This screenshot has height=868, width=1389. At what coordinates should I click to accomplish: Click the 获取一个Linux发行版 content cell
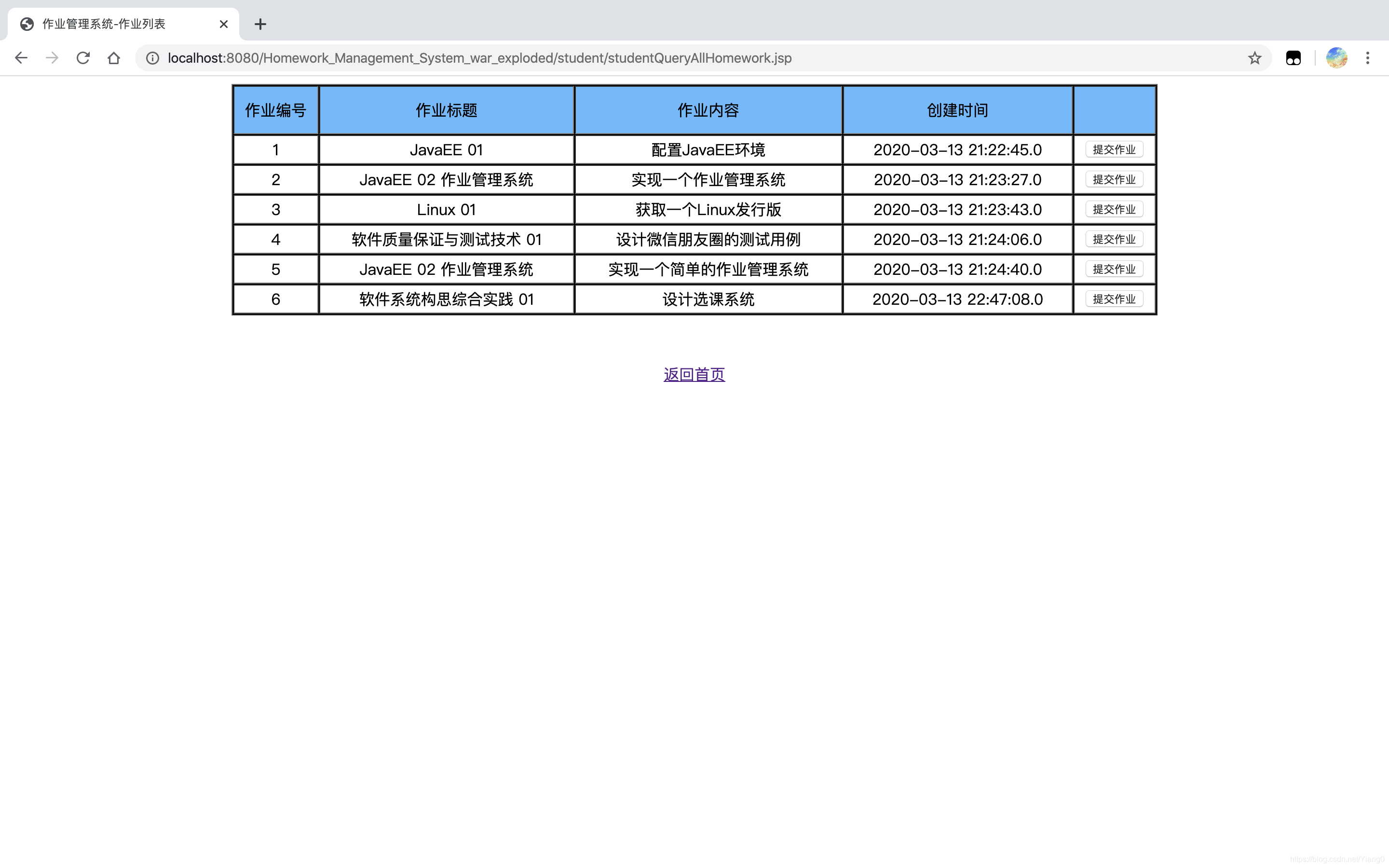(x=708, y=210)
